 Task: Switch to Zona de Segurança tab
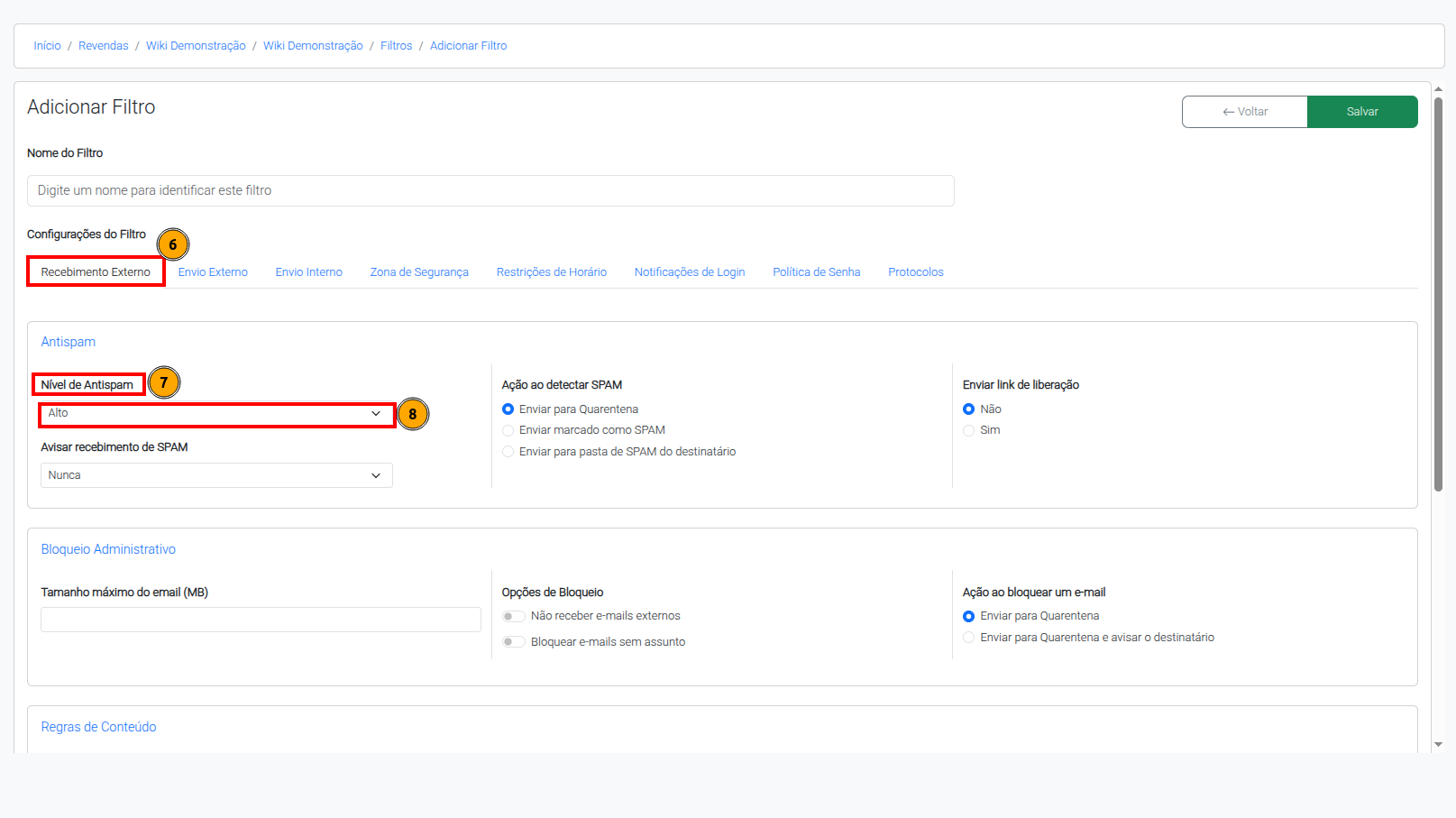[x=419, y=272]
